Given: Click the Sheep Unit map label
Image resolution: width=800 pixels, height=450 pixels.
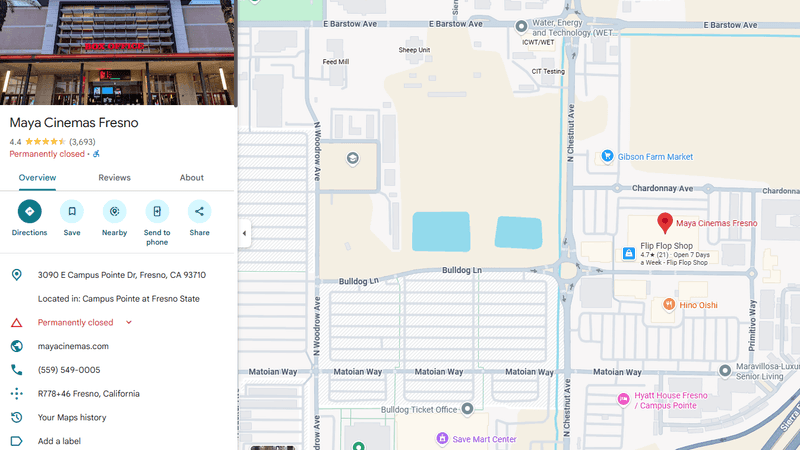Looking at the screenshot, I should [414, 50].
